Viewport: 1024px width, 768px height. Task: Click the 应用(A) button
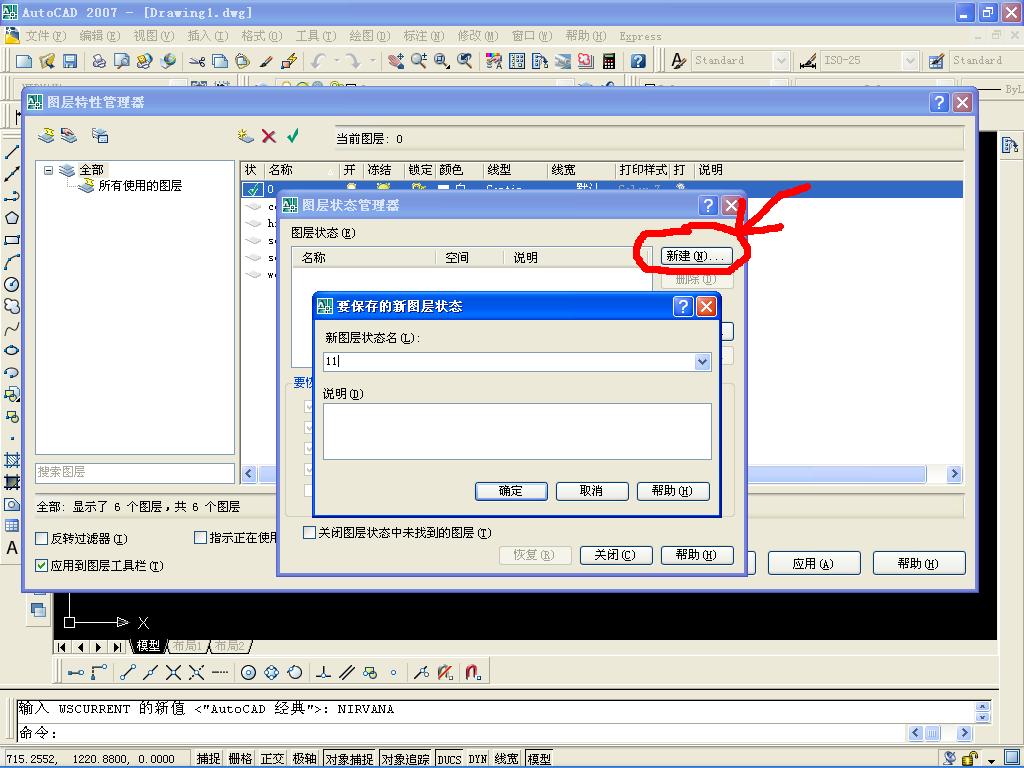814,564
